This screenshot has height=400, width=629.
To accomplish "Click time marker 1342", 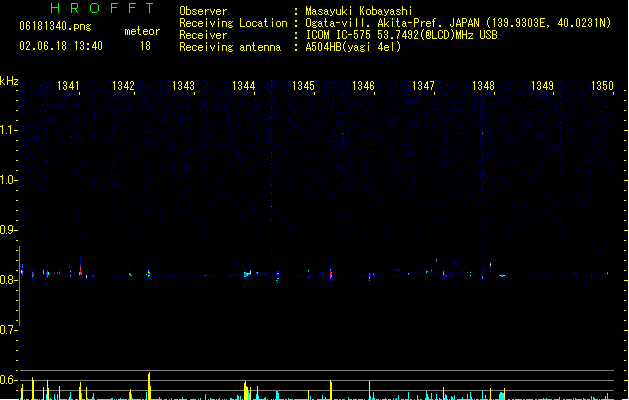I will coord(123,86).
